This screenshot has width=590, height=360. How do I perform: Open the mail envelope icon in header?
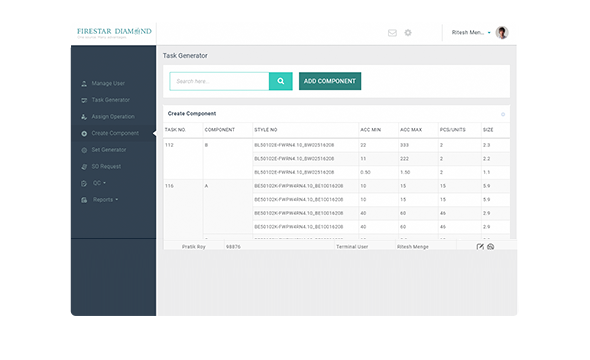point(392,33)
